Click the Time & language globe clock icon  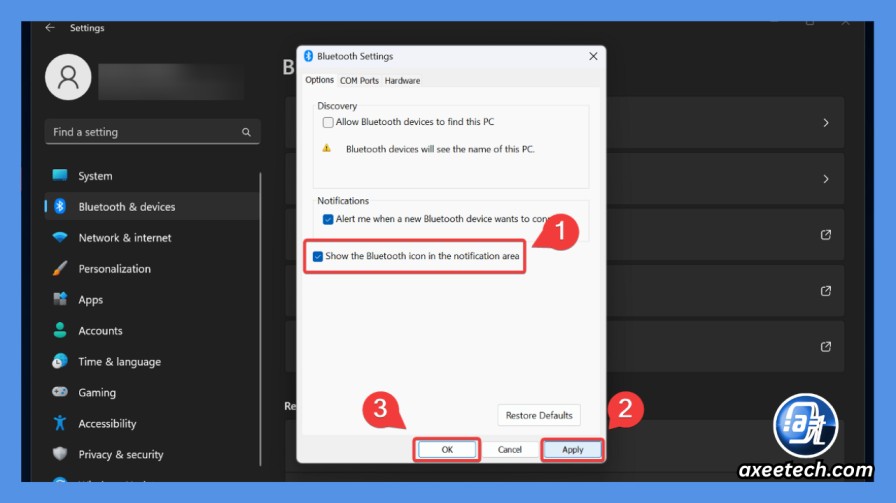click(x=60, y=361)
